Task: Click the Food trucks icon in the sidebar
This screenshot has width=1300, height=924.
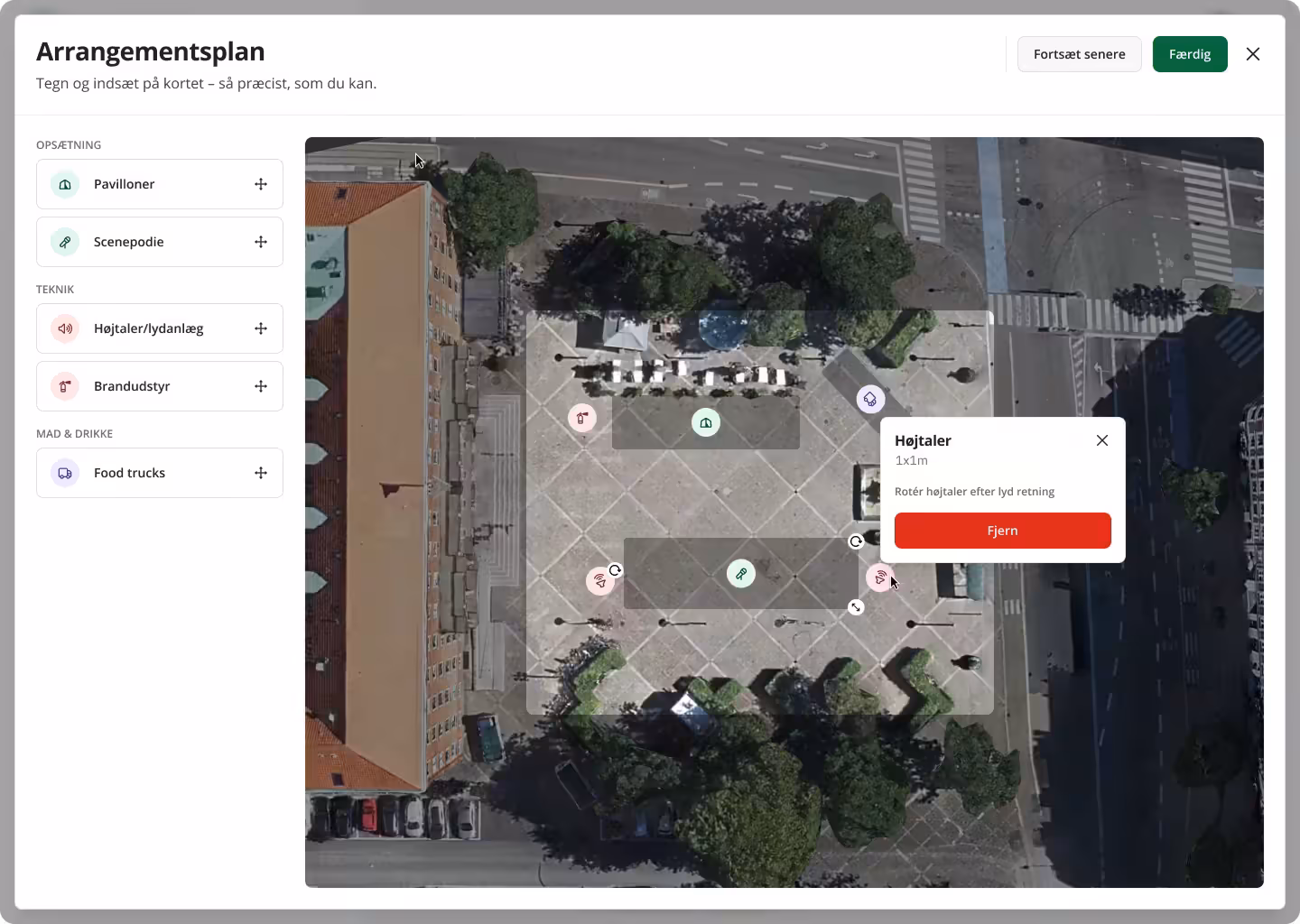Action: click(x=65, y=473)
